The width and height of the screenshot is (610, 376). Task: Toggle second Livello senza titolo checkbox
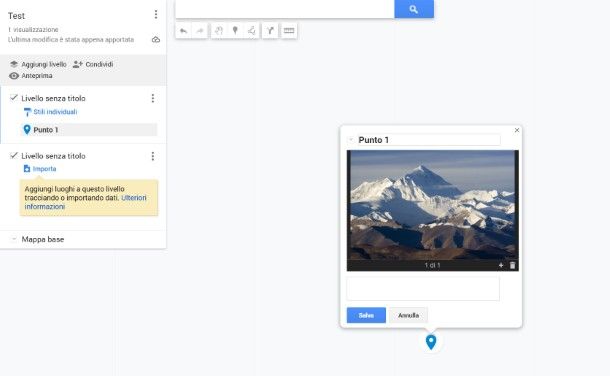pyautogui.click(x=14, y=156)
